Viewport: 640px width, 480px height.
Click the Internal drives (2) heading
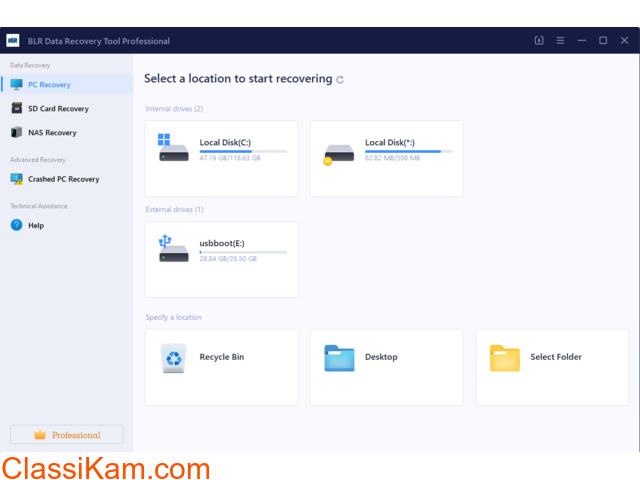point(174,109)
